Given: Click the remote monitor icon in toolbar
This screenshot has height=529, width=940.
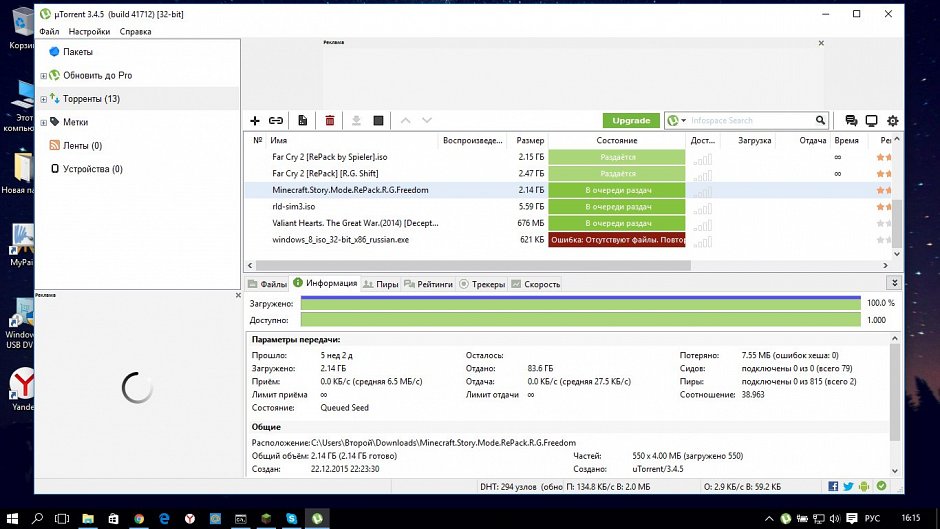Looking at the screenshot, I should pyautogui.click(x=872, y=121).
